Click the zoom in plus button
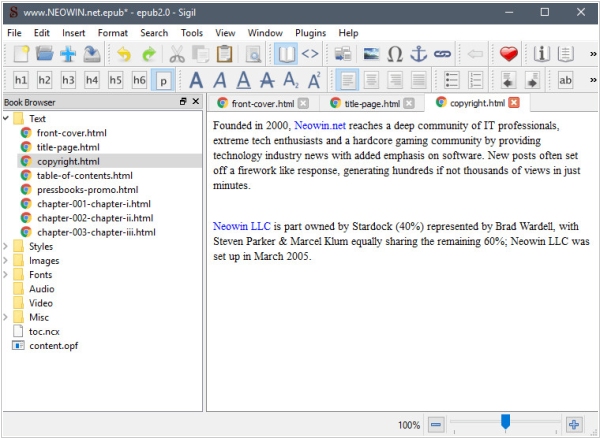The image size is (600, 438). coord(574,425)
